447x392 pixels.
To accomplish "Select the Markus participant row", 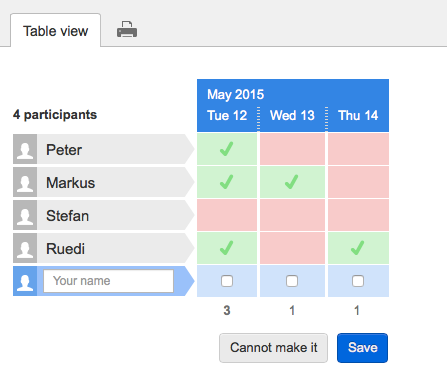I will 103,182.
